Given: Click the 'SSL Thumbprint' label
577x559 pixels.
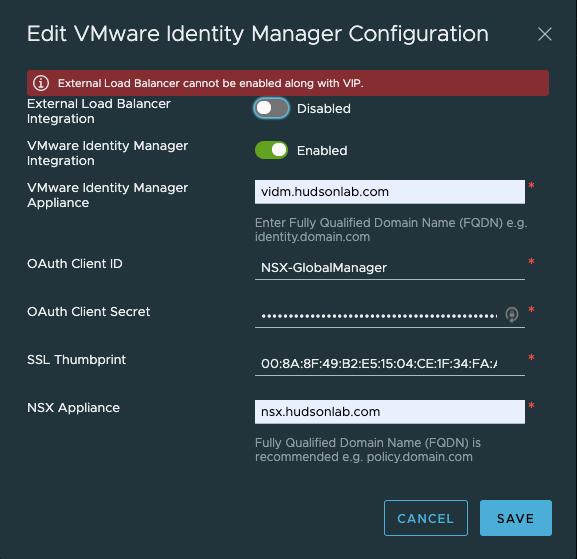Looking at the screenshot, I should click(x=76, y=360).
